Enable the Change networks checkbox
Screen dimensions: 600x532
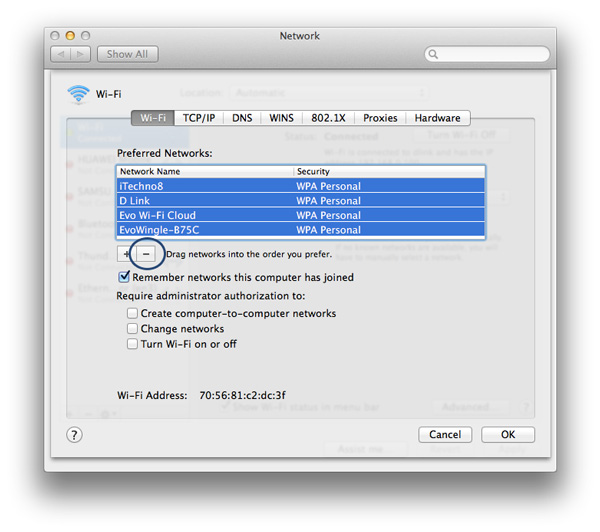(x=132, y=329)
